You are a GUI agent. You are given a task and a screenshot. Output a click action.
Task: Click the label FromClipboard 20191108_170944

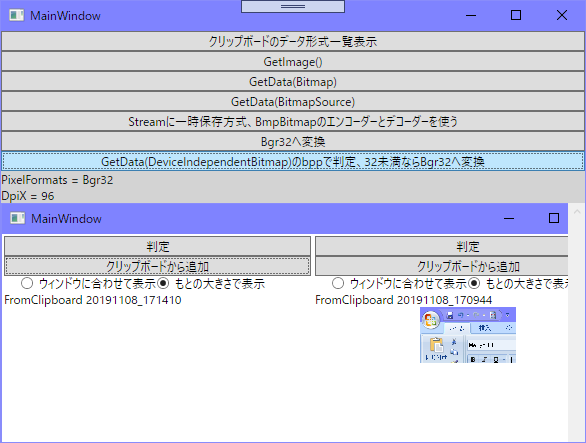(404, 300)
